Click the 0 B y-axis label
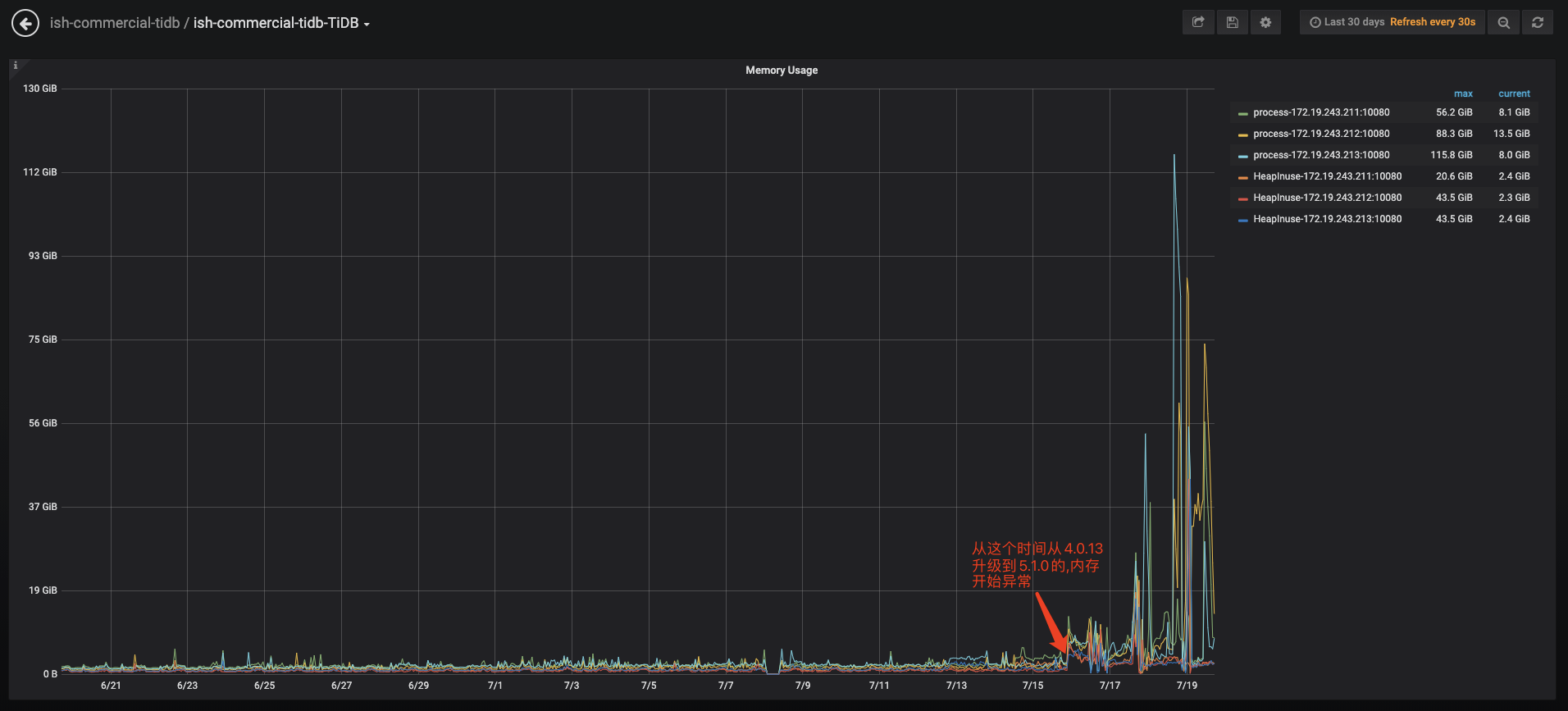Viewport: 1568px width, 711px height. [x=50, y=674]
